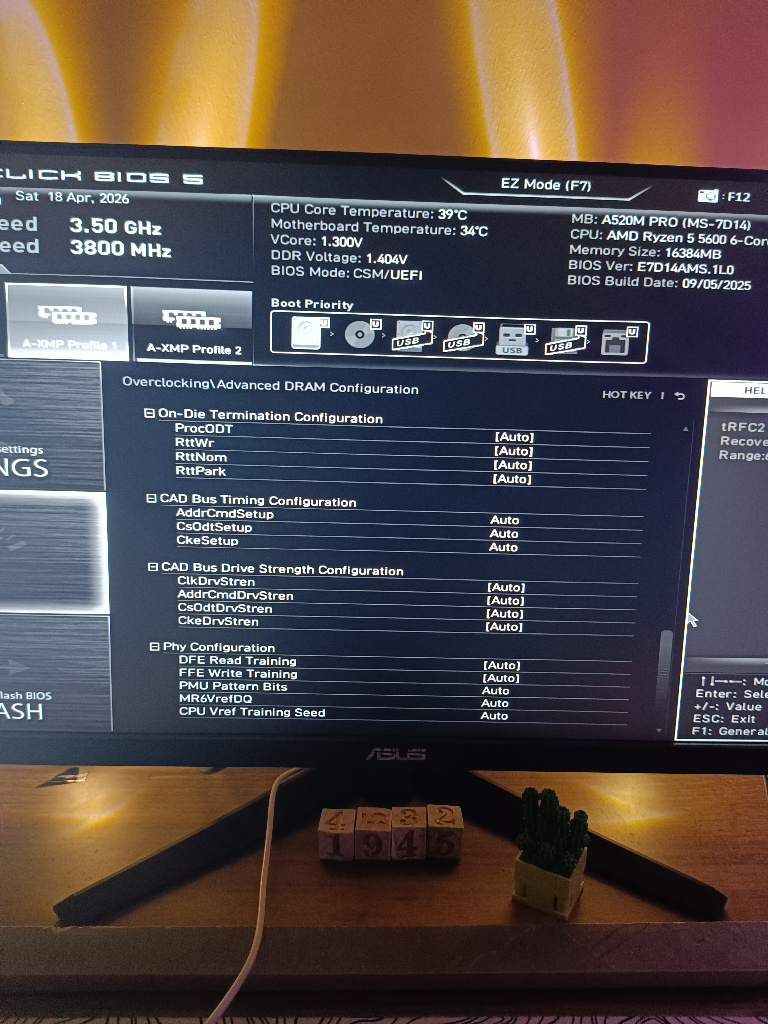Click the scroll up arrow of settings list
The width and height of the screenshot is (768, 1024).
tap(686, 429)
